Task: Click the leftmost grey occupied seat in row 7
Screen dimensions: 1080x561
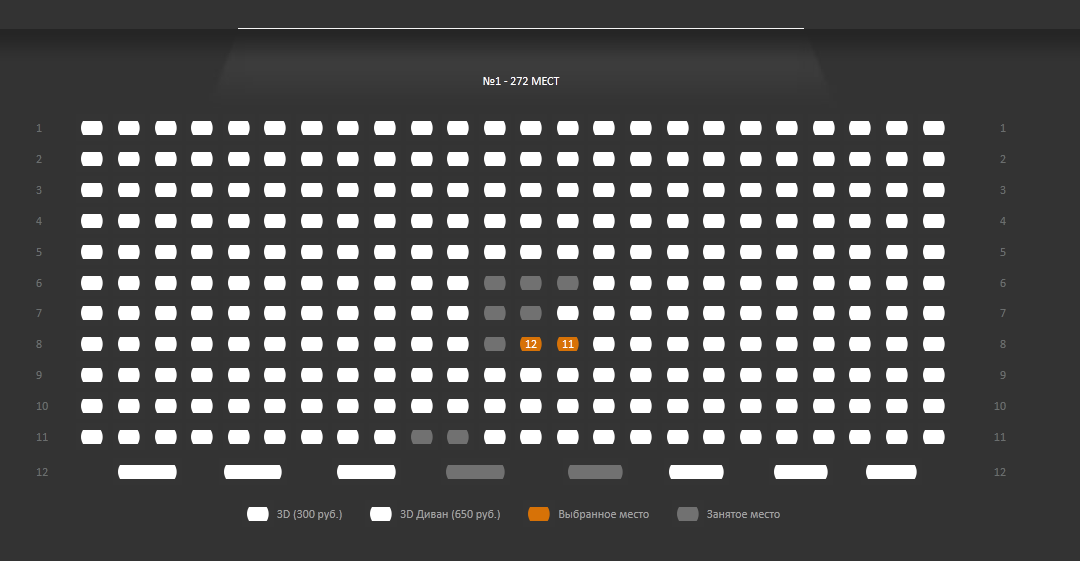Action: pos(495,313)
